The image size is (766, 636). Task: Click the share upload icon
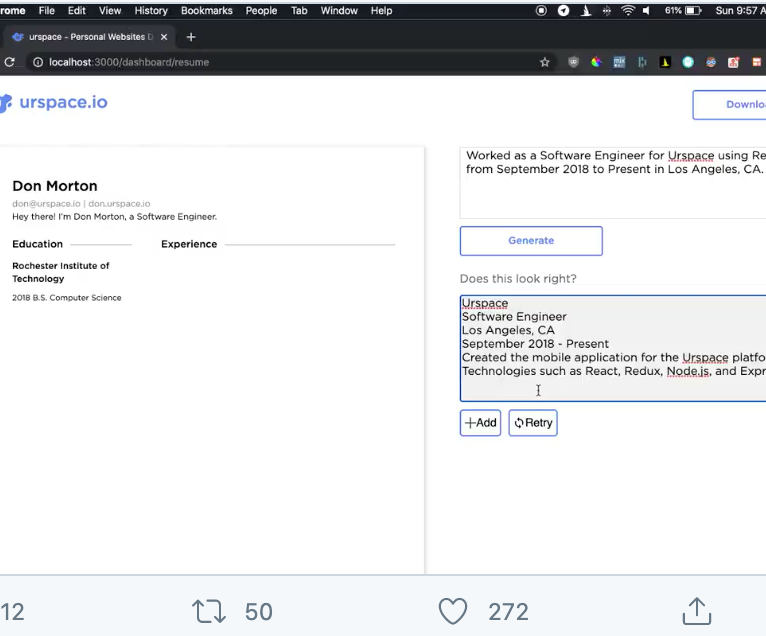point(696,611)
